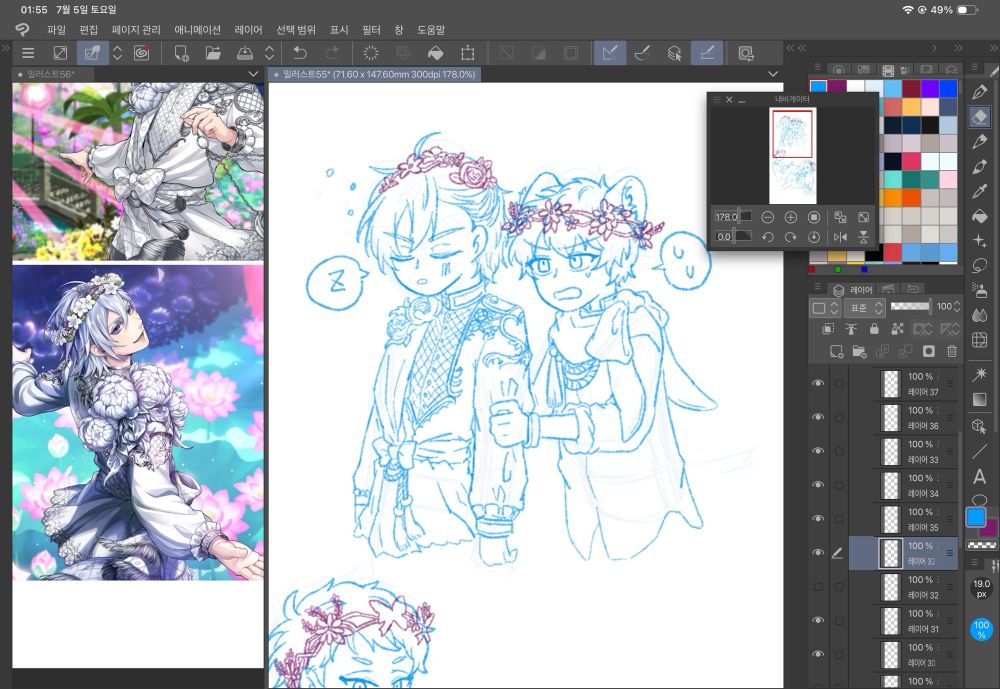Click the stepper arrows beside the highlighted pen-tablet icon
The image size is (1000, 689).
click(117, 53)
